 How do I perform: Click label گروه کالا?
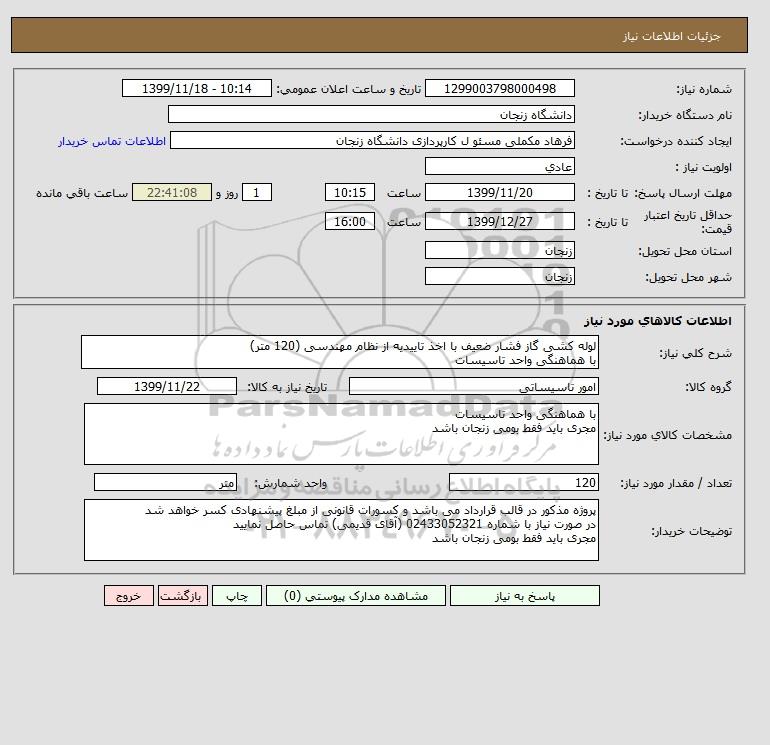709,387
